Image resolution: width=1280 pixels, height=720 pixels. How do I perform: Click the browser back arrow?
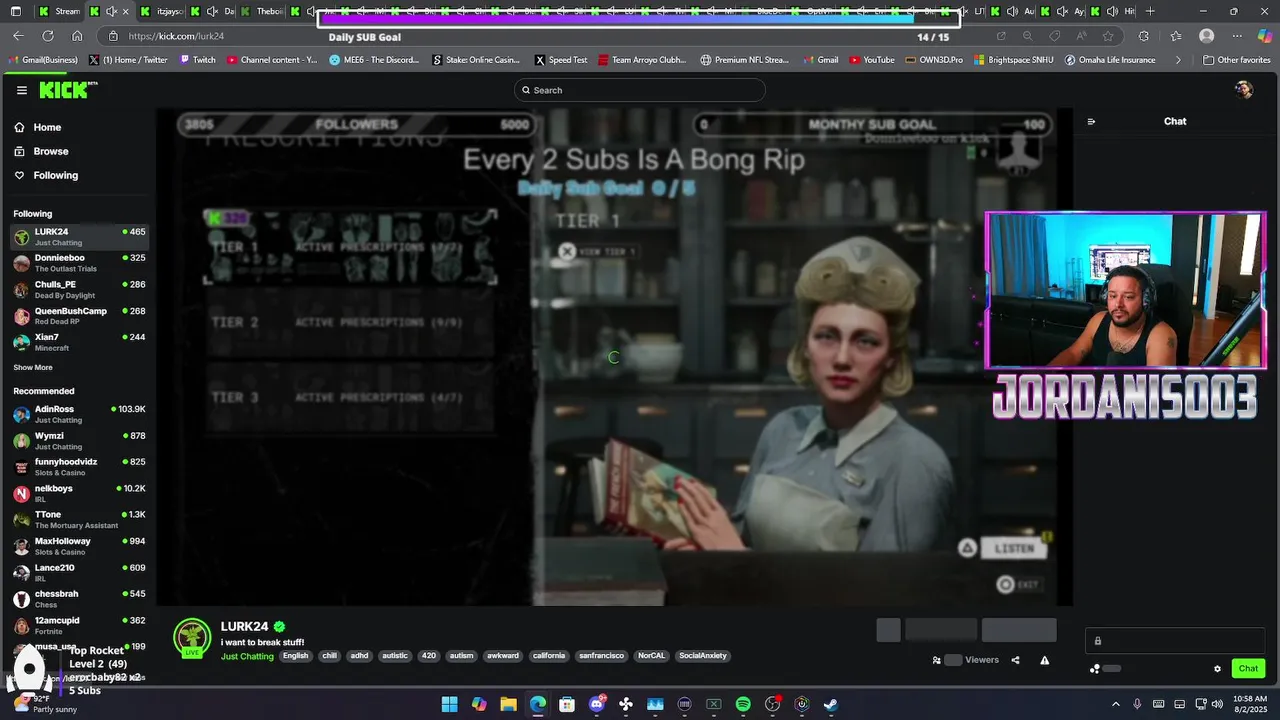(18, 36)
